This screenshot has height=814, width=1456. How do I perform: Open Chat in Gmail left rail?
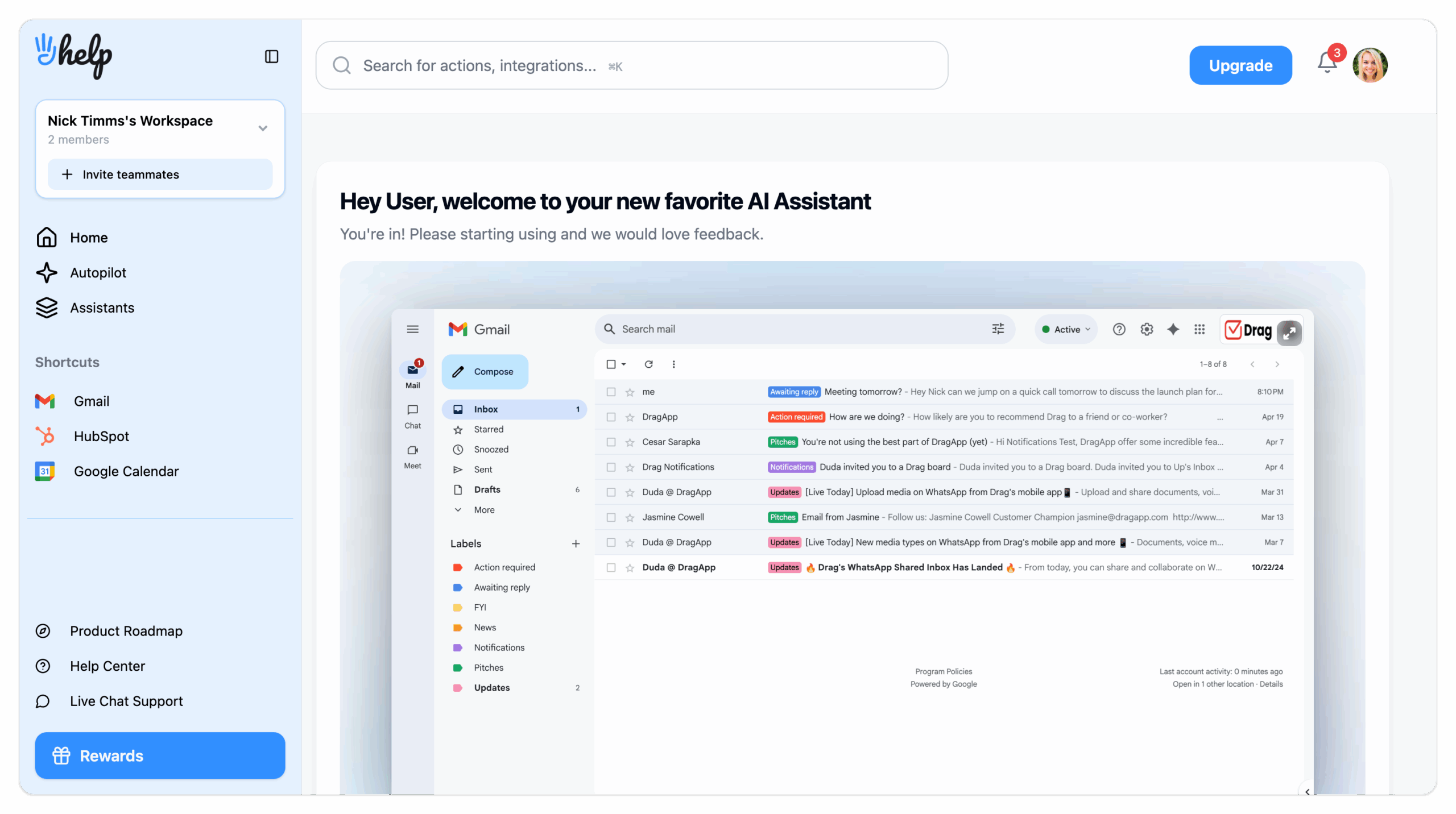[413, 416]
